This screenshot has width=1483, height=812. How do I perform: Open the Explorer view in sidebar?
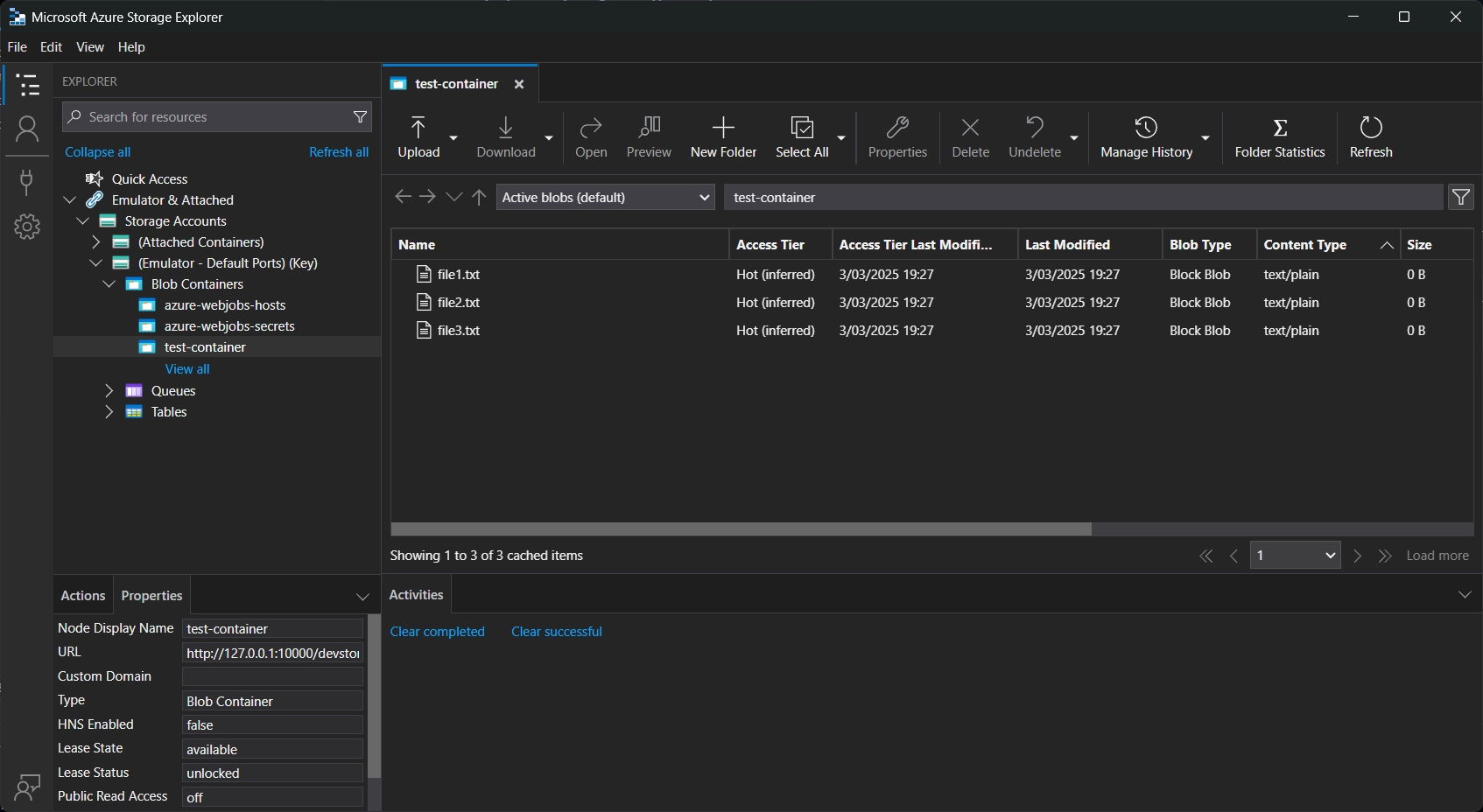(x=27, y=85)
